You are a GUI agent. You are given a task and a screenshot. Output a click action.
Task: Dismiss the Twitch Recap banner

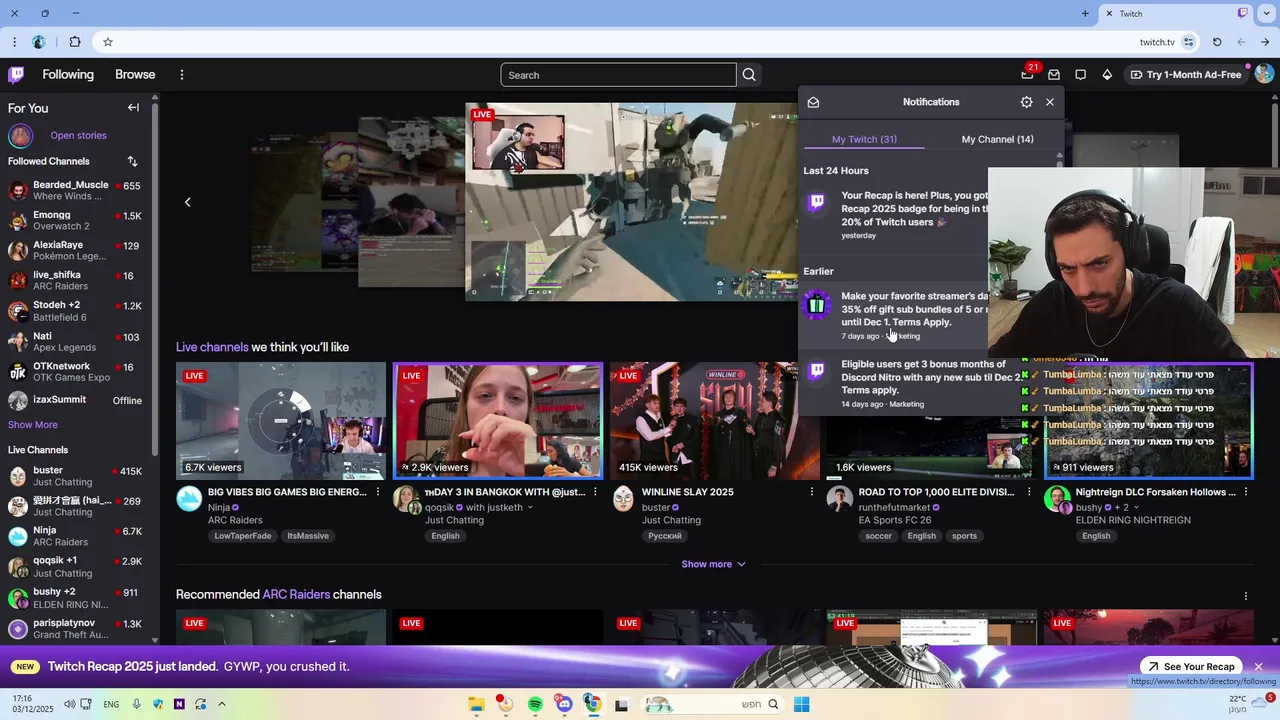point(1259,667)
